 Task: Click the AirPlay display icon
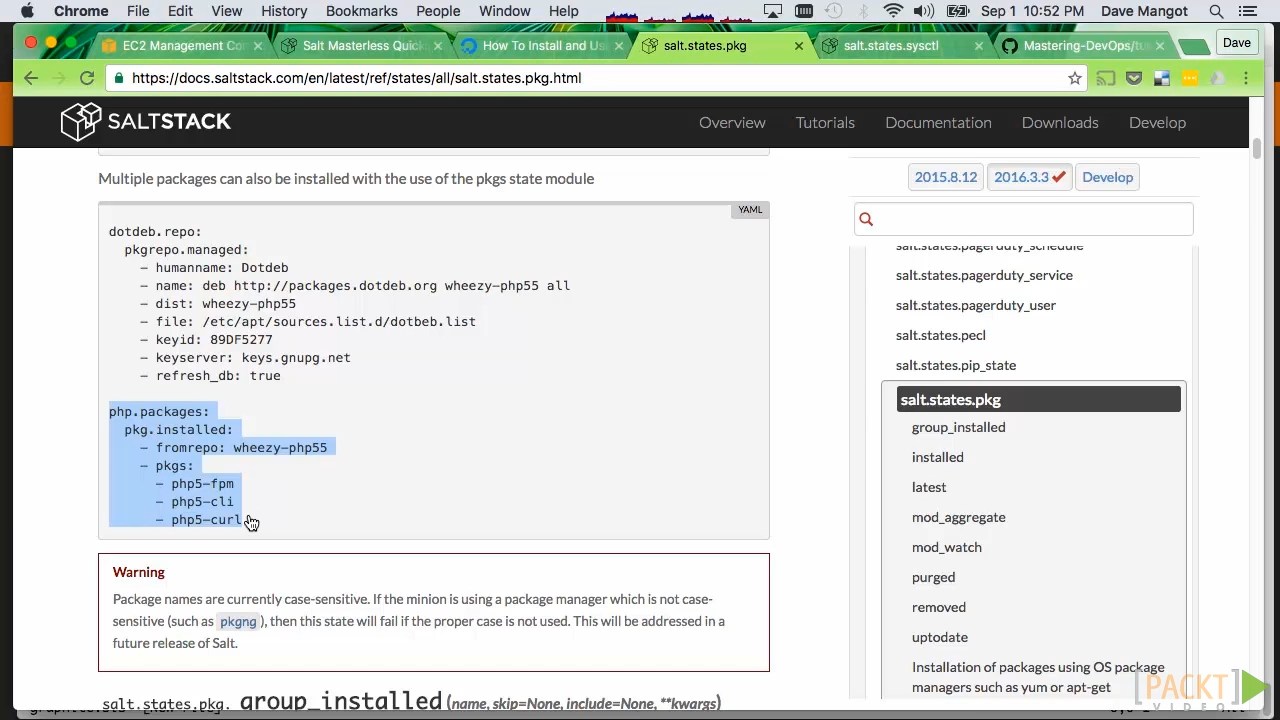pyautogui.click(x=773, y=11)
